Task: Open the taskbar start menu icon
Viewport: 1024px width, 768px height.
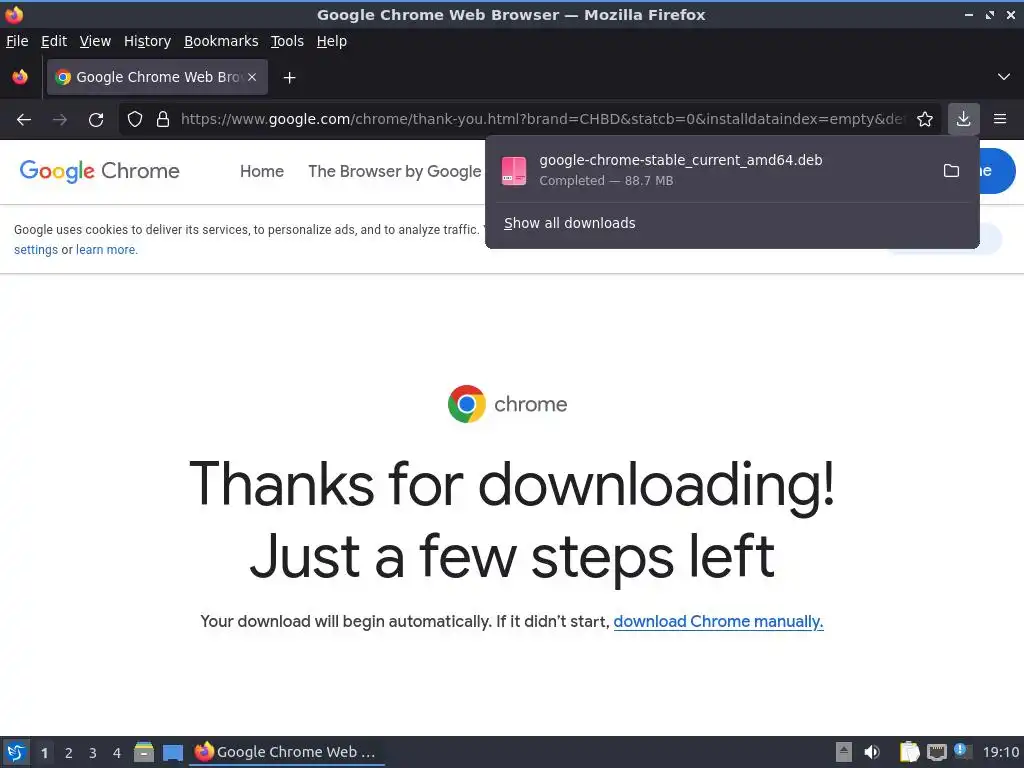Action: pyautogui.click(x=16, y=752)
